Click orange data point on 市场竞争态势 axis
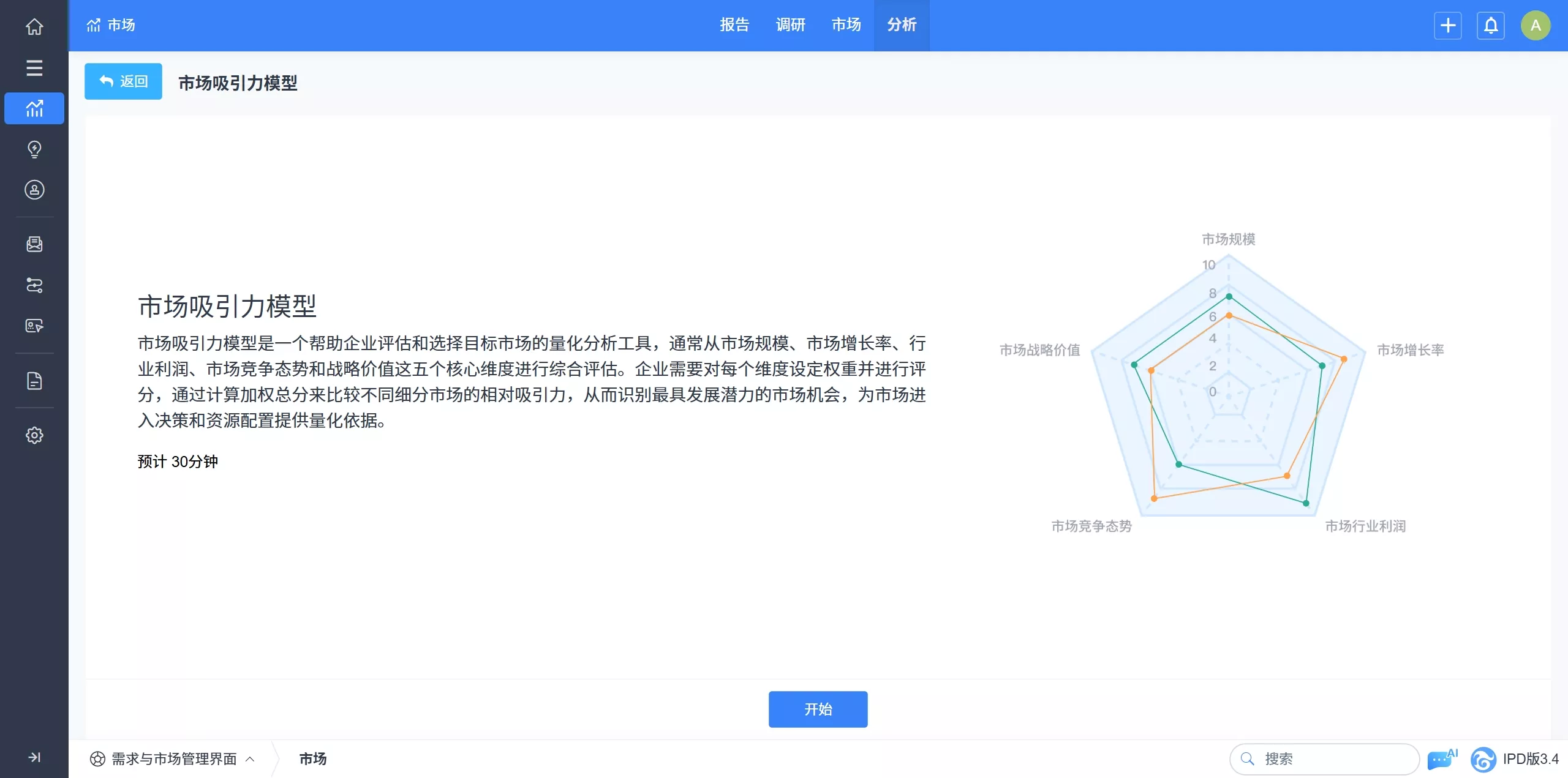 point(1154,499)
